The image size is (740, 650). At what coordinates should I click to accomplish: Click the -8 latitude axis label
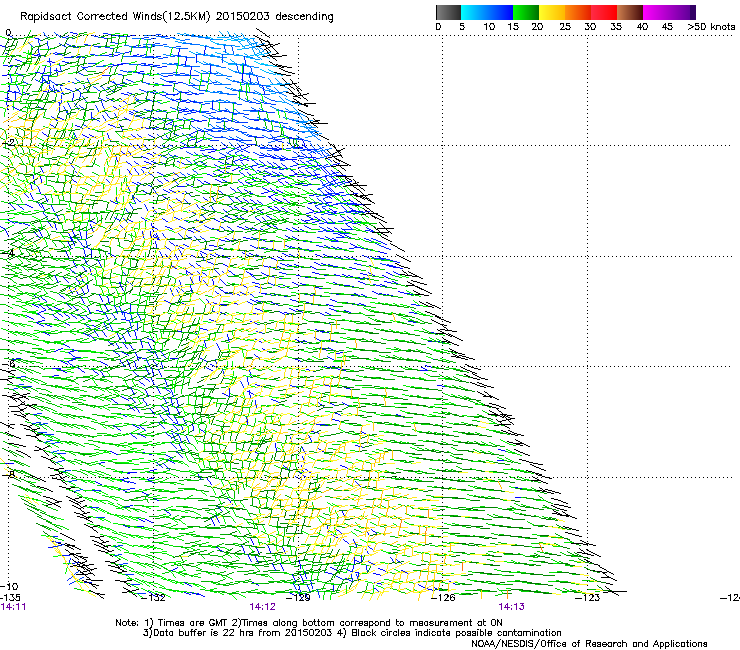tap(9, 474)
